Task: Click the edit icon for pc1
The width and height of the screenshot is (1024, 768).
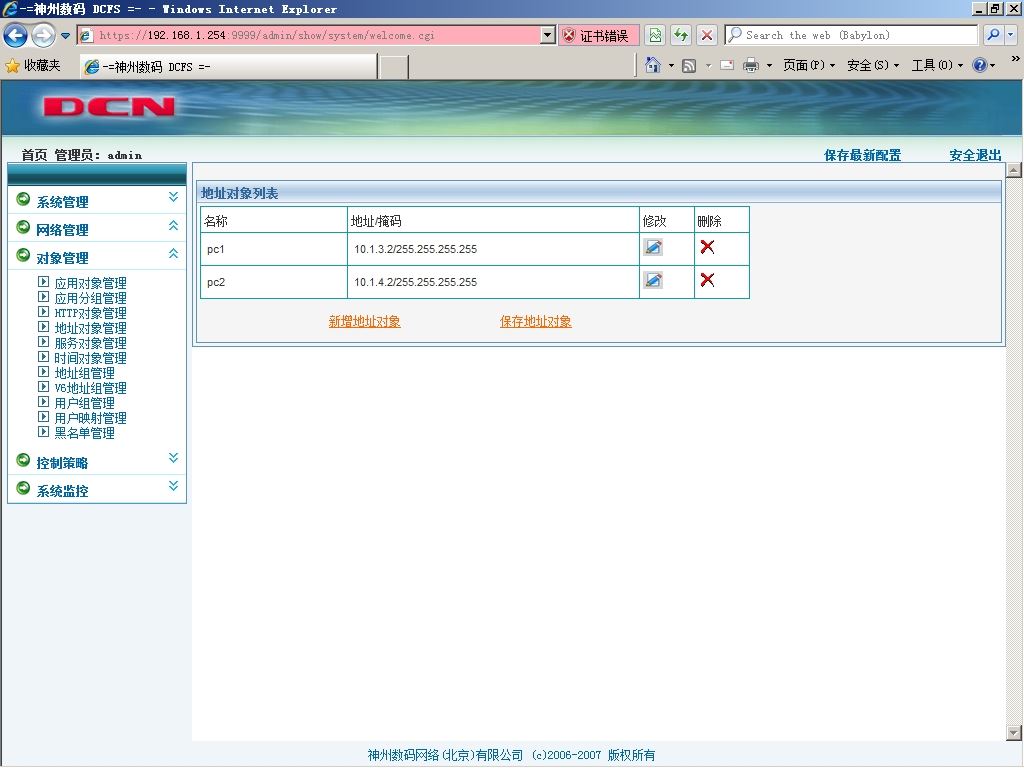Action: [652, 247]
